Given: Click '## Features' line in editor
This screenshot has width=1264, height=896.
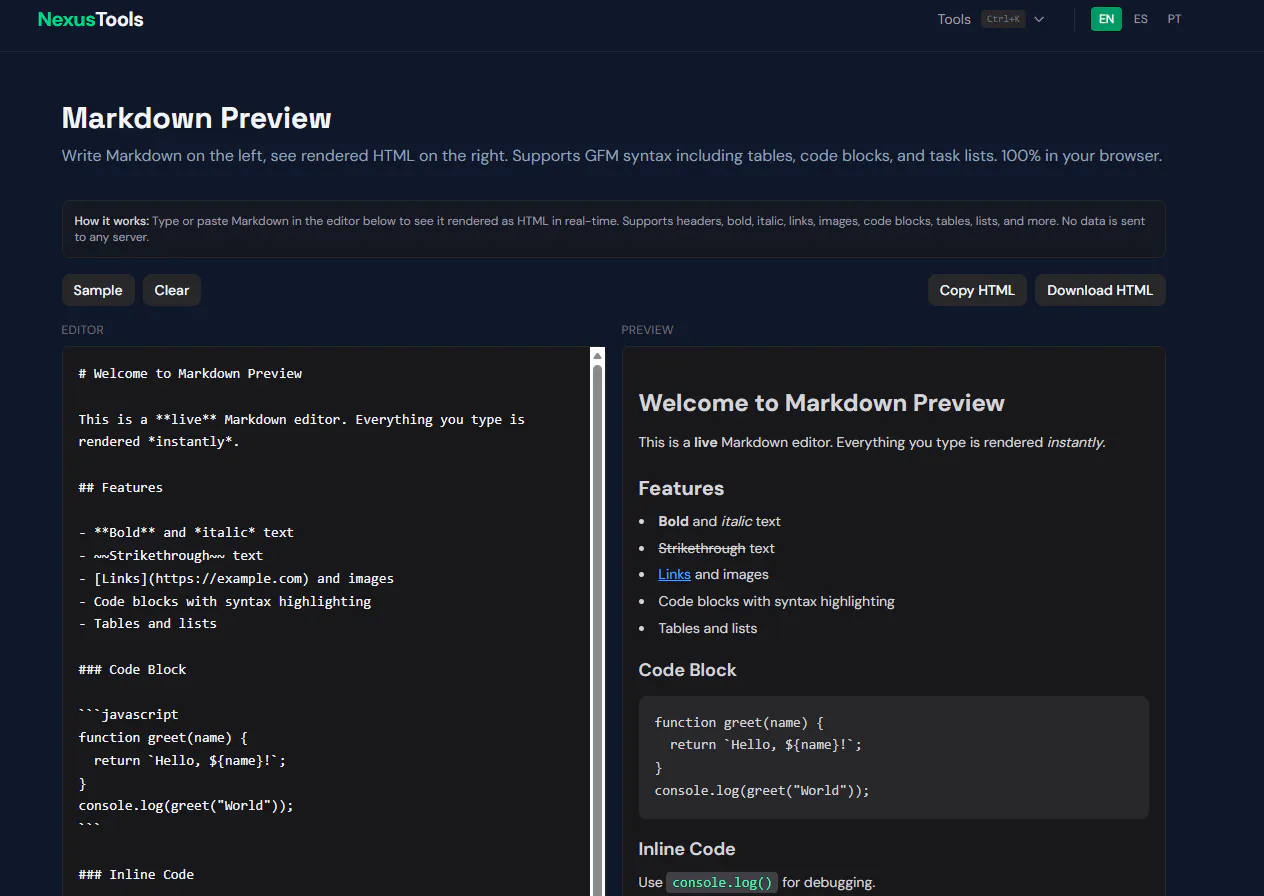Looking at the screenshot, I should 121,487.
